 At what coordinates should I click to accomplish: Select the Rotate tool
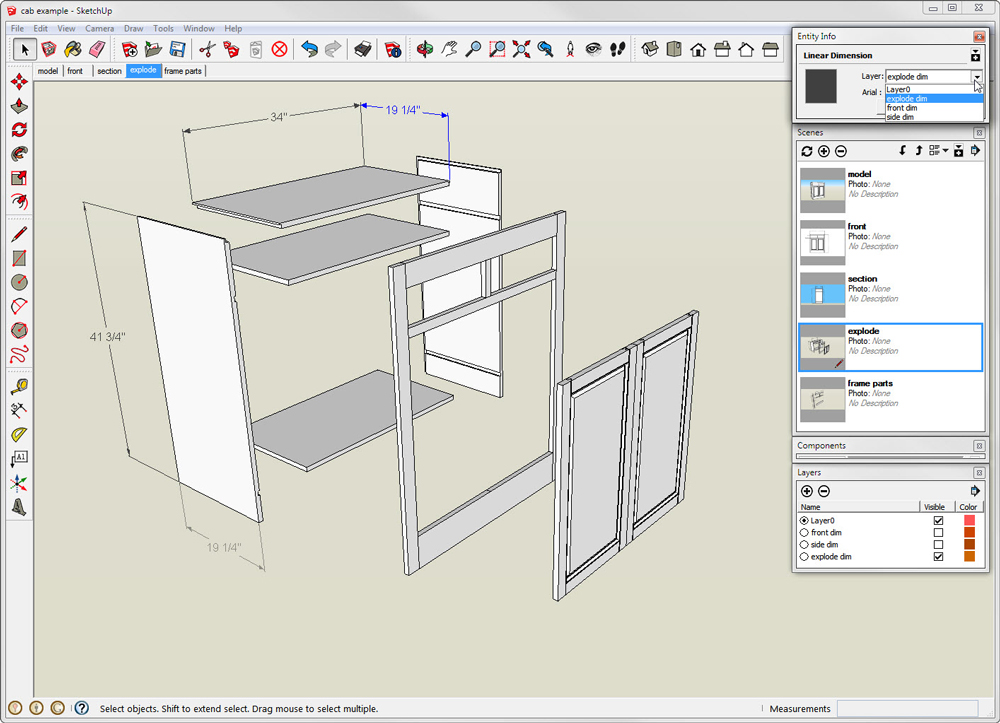pyautogui.click(x=19, y=130)
